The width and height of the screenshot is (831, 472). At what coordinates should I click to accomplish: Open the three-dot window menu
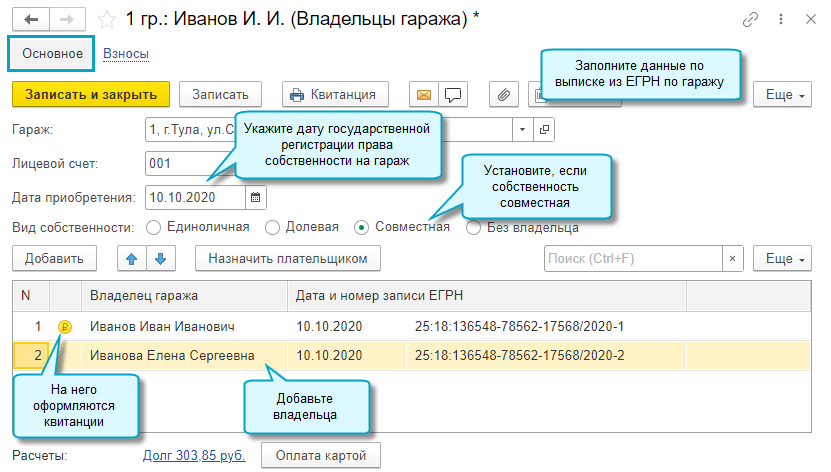pyautogui.click(x=781, y=20)
